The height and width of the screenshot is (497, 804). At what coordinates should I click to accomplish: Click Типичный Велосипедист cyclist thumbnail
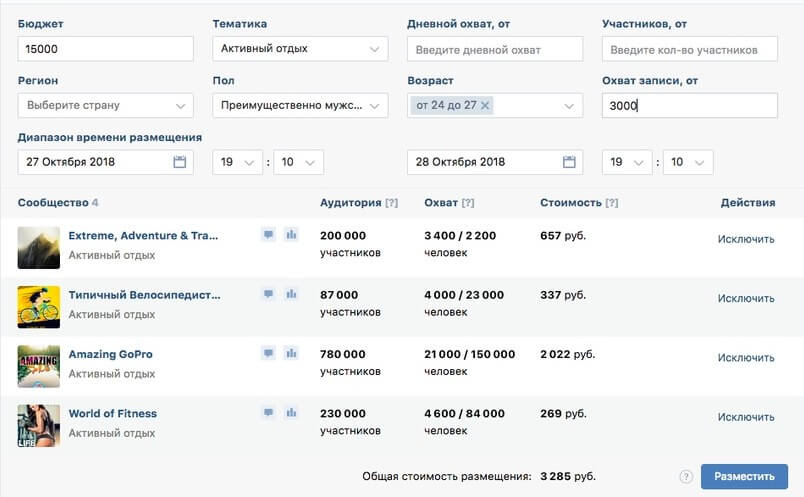click(38, 307)
